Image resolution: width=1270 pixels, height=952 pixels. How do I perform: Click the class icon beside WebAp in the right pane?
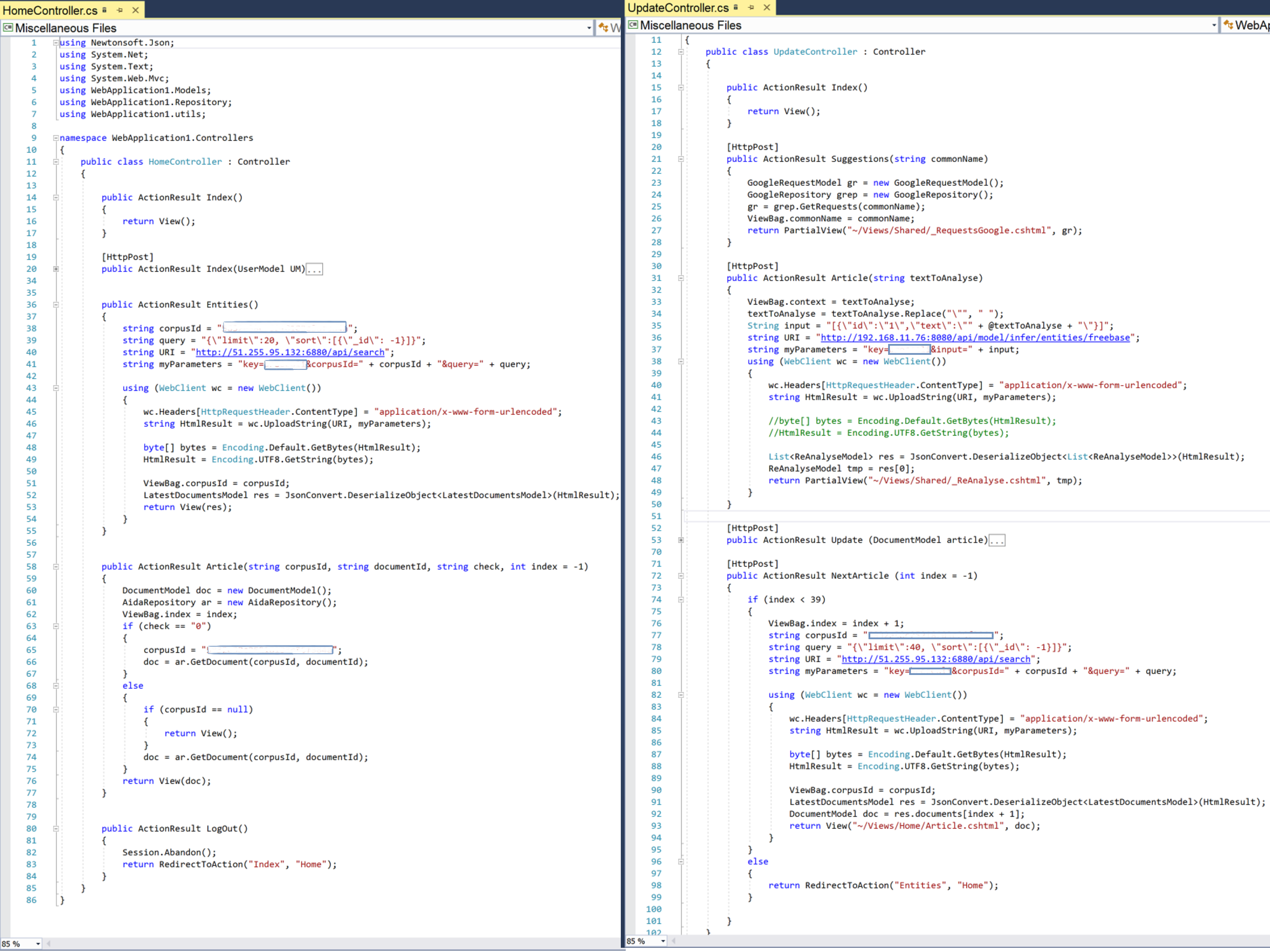click(x=1228, y=25)
